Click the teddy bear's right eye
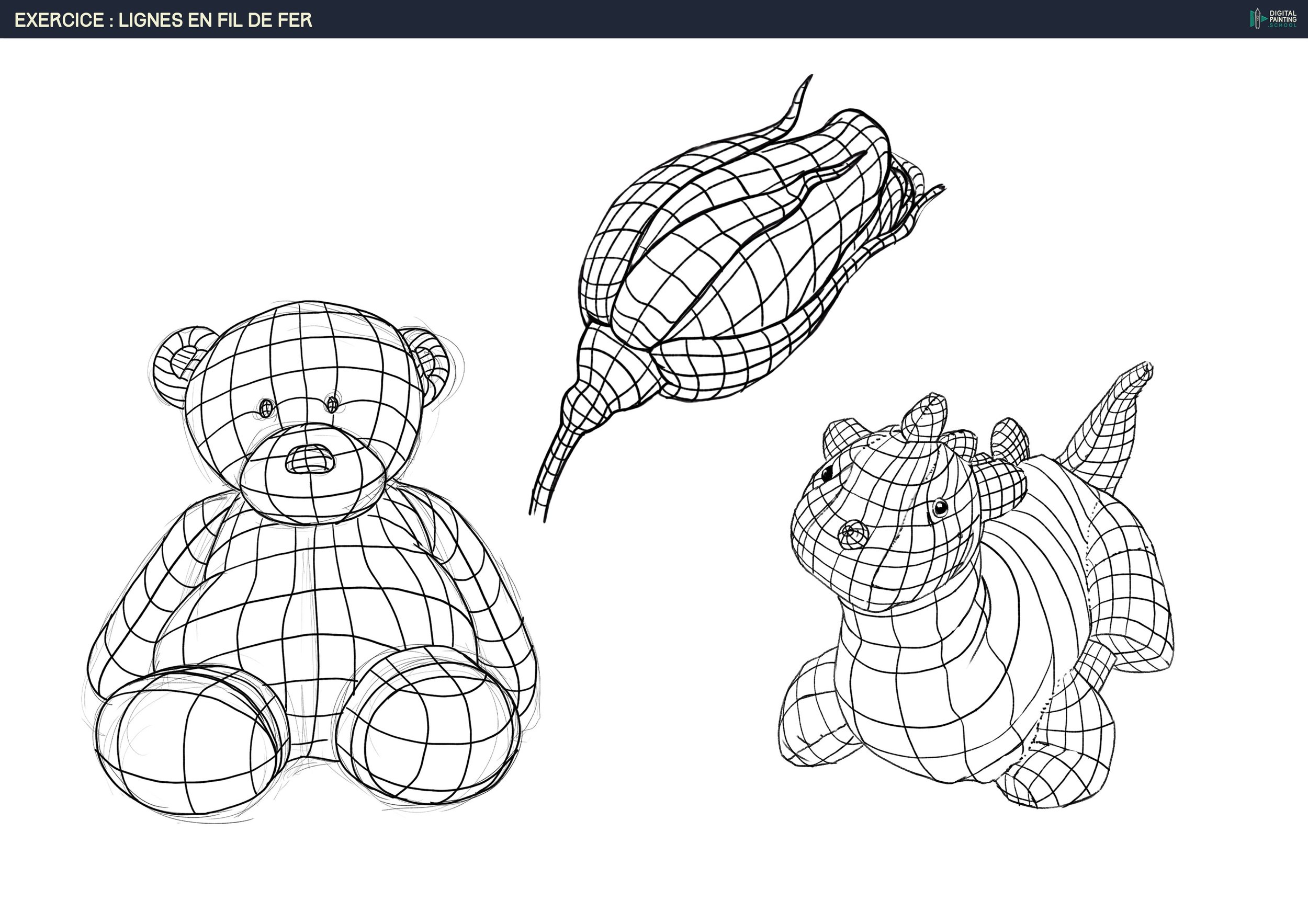 332,405
